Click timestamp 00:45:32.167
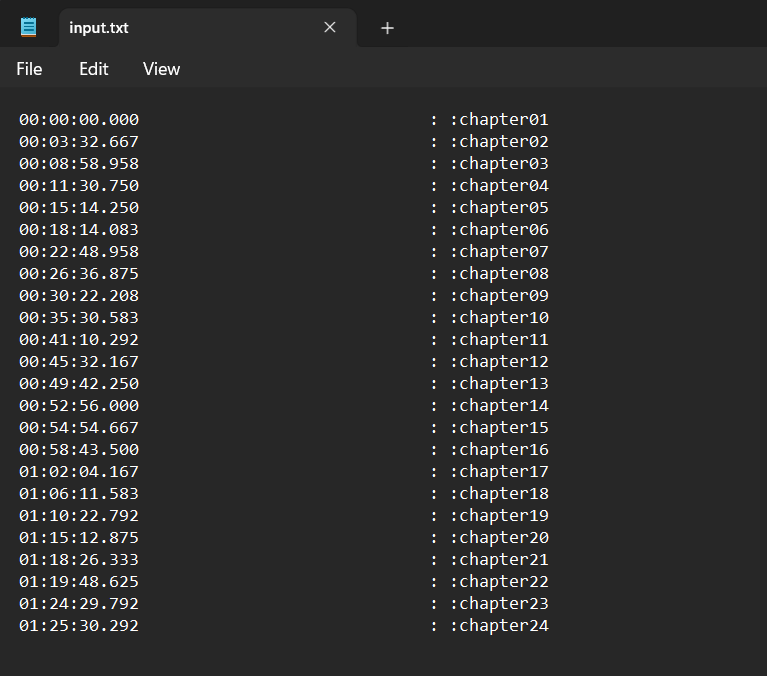767x676 pixels. [x=79, y=361]
